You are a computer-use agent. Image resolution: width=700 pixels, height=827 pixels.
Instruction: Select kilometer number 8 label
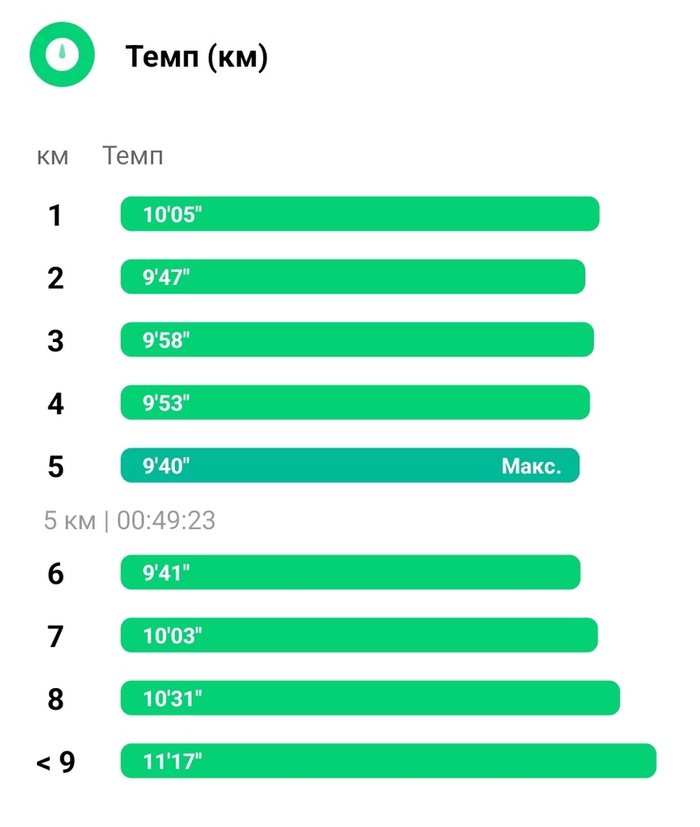55,699
